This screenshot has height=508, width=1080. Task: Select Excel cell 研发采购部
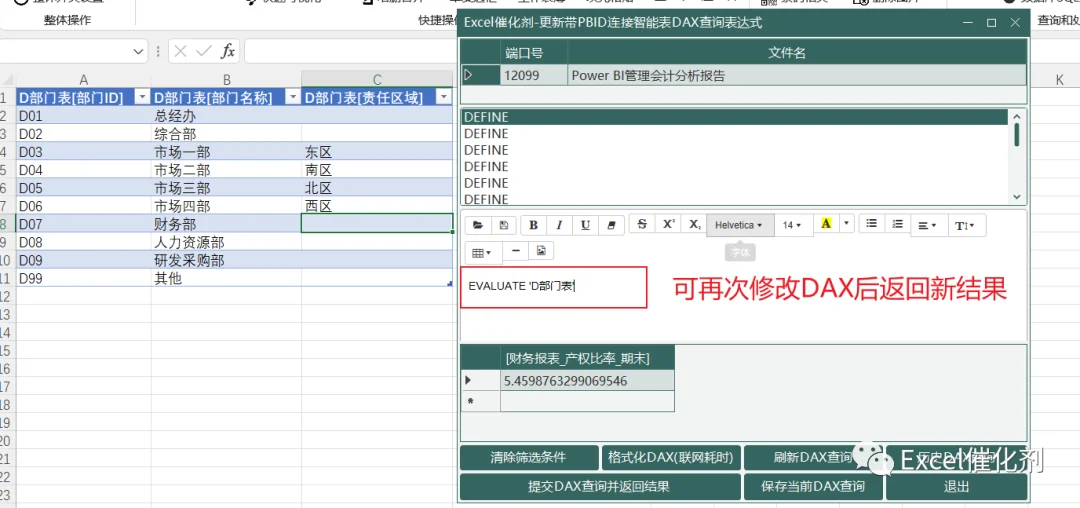click(226, 261)
